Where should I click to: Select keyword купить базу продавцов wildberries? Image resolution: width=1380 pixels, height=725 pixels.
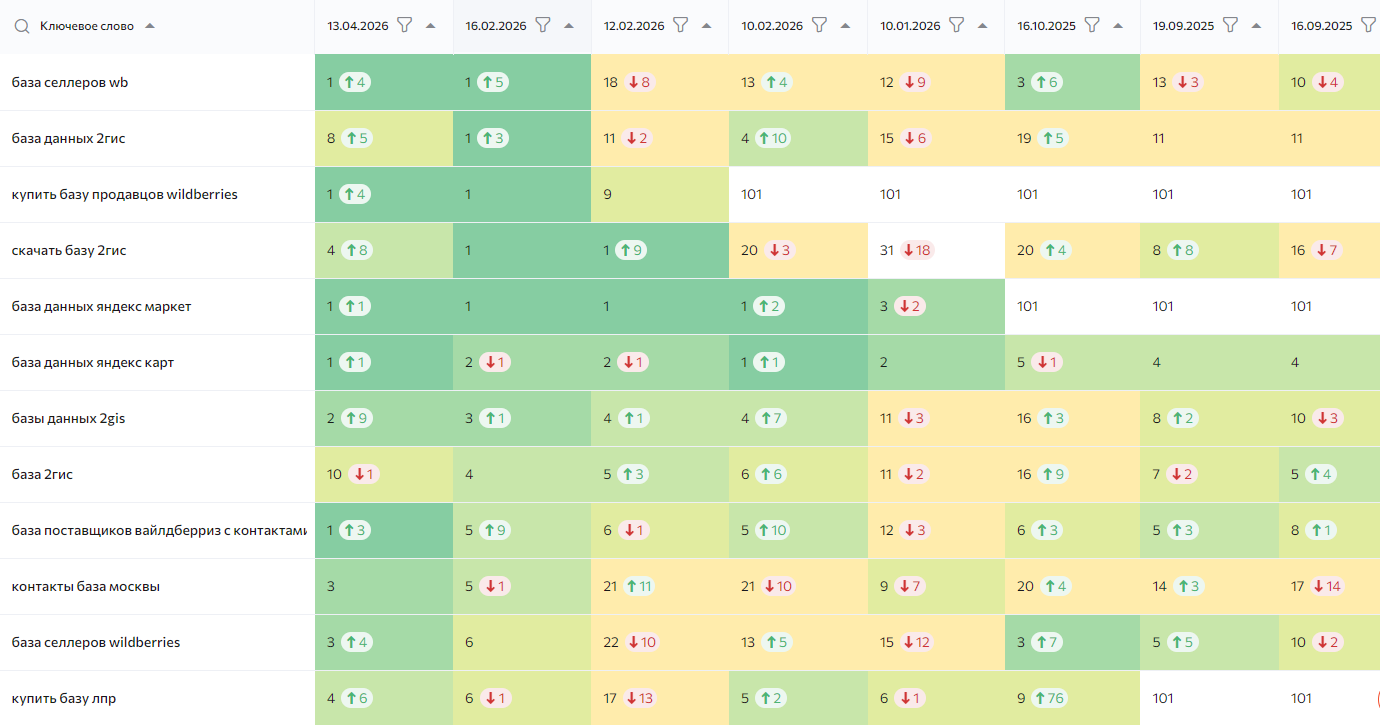[125, 194]
